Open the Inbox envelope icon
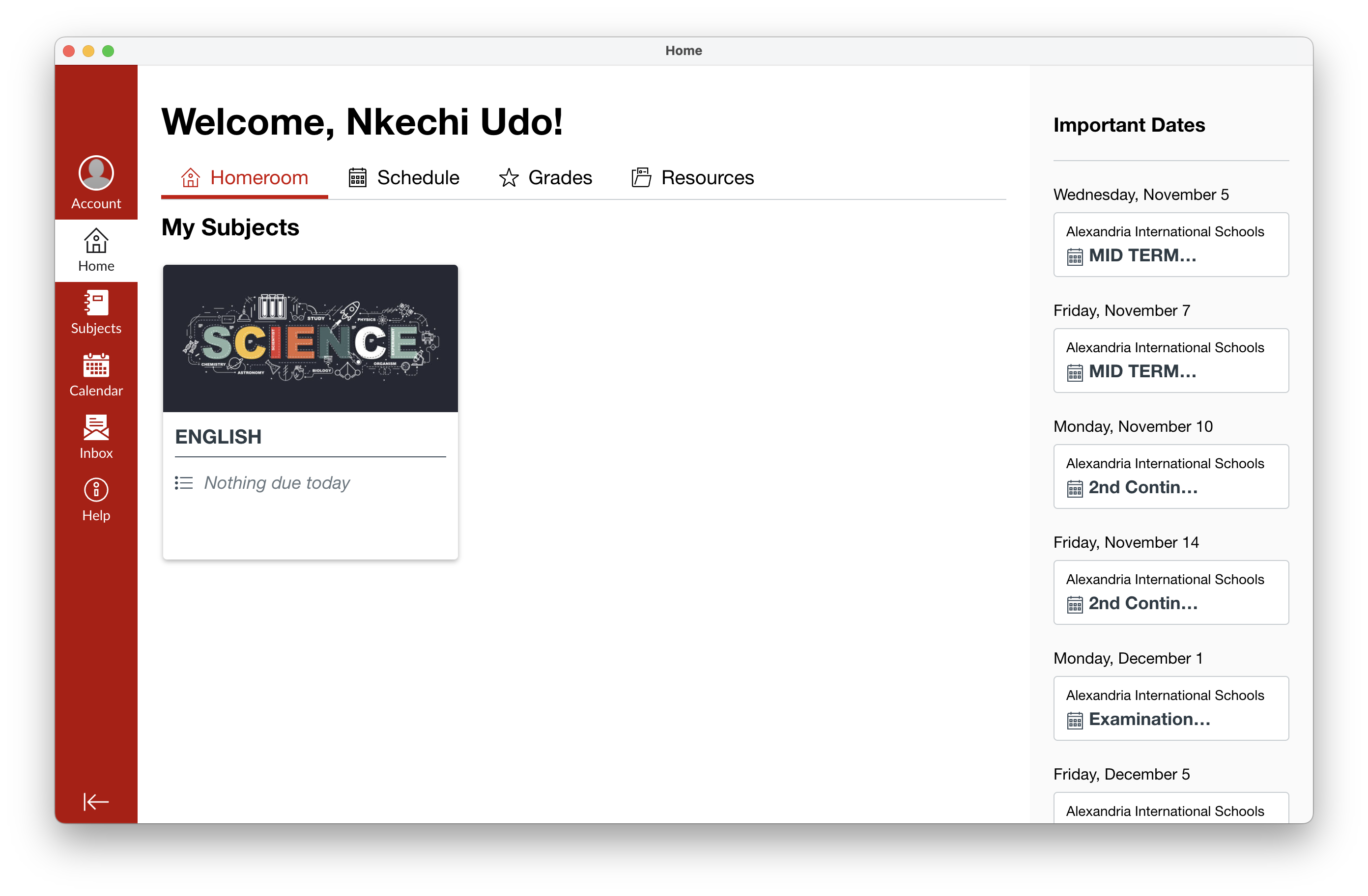 (x=96, y=428)
